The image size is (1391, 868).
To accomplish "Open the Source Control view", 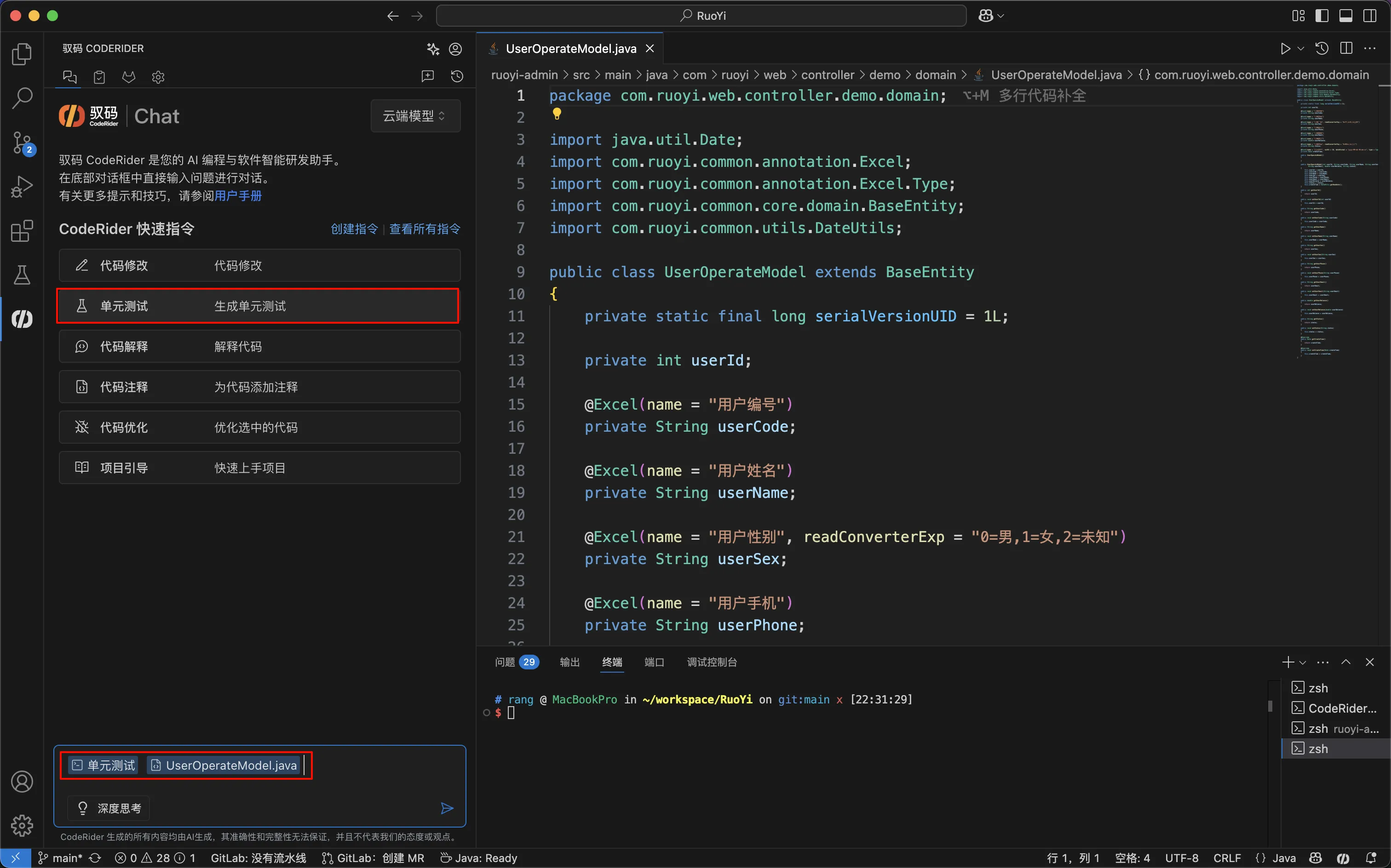I will click(22, 143).
